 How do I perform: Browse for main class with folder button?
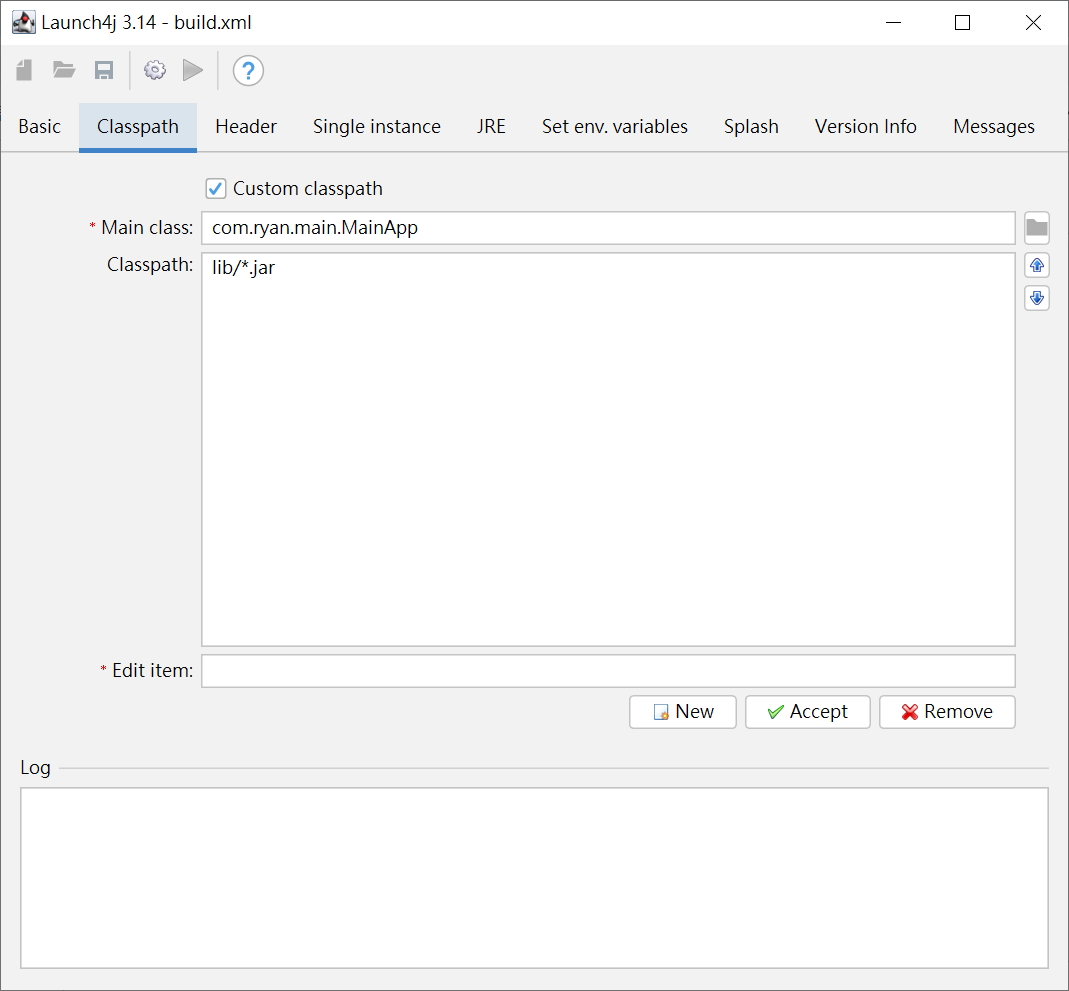pyautogui.click(x=1036, y=228)
